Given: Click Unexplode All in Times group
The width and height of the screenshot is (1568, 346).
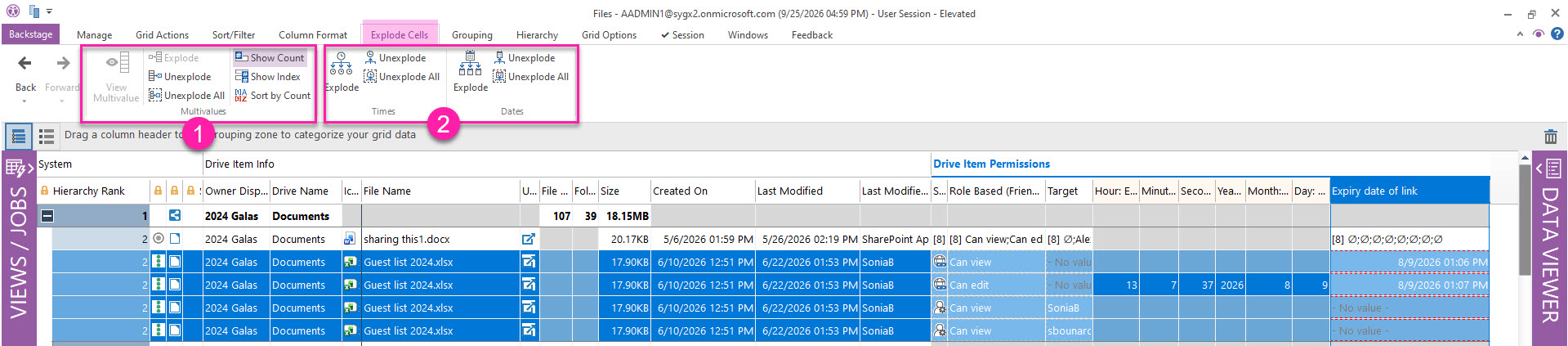Looking at the screenshot, I should click(402, 77).
